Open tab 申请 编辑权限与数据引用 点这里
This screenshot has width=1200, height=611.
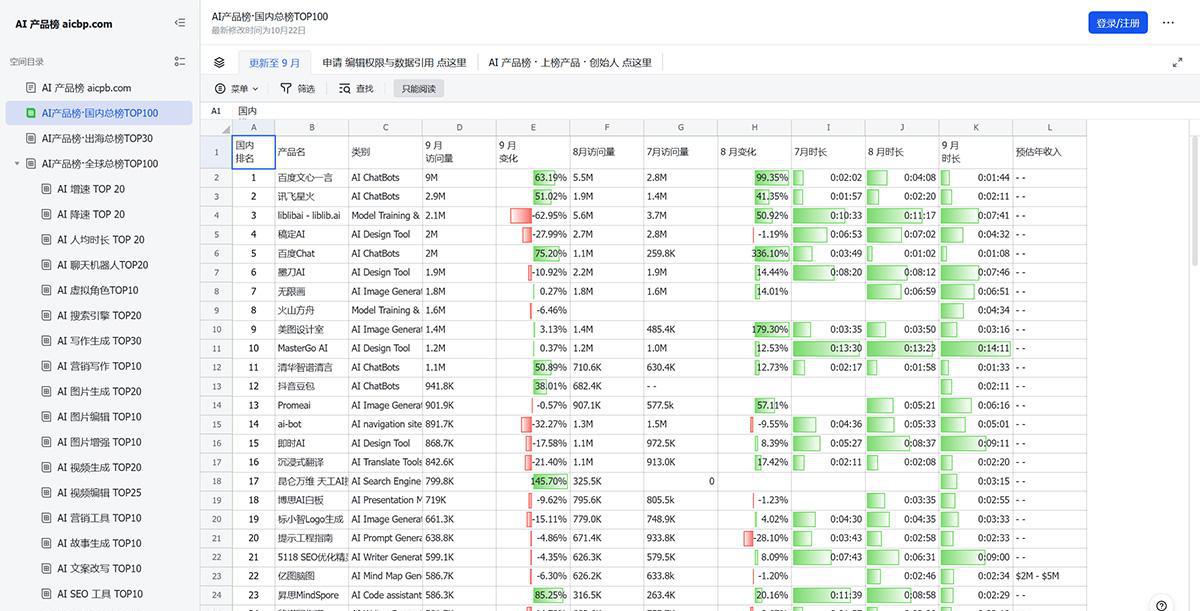click(394, 62)
